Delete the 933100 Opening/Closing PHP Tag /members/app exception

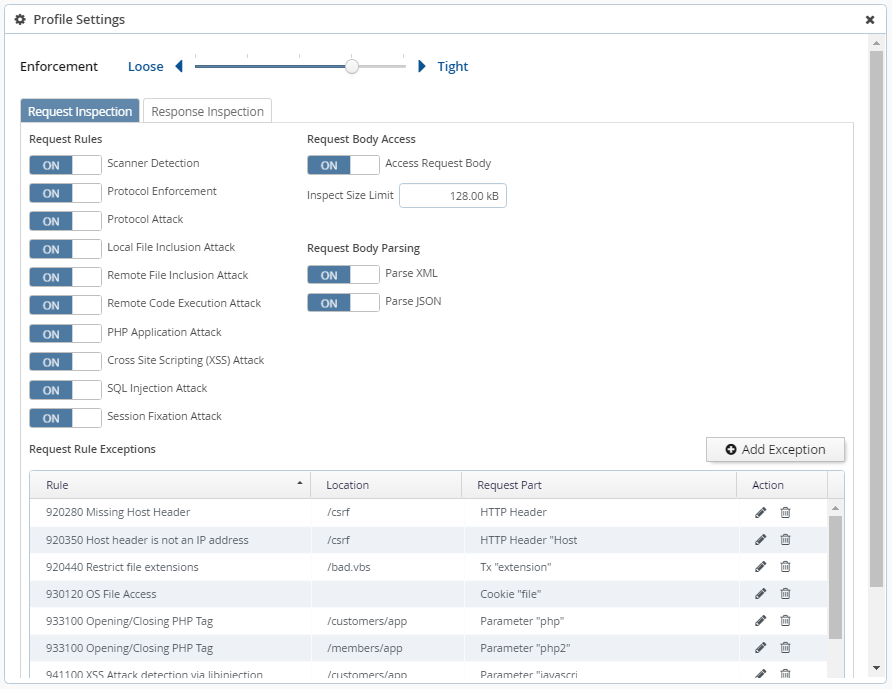tap(785, 648)
